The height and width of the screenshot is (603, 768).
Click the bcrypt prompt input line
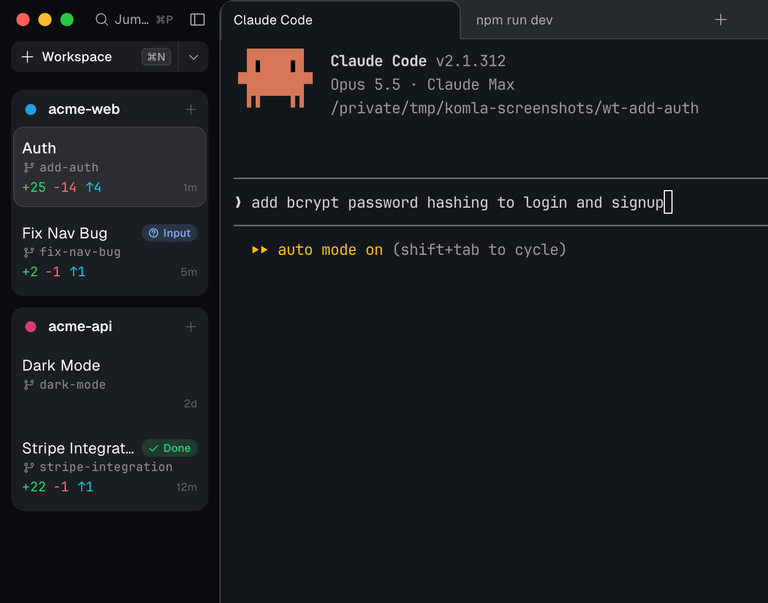point(501,202)
